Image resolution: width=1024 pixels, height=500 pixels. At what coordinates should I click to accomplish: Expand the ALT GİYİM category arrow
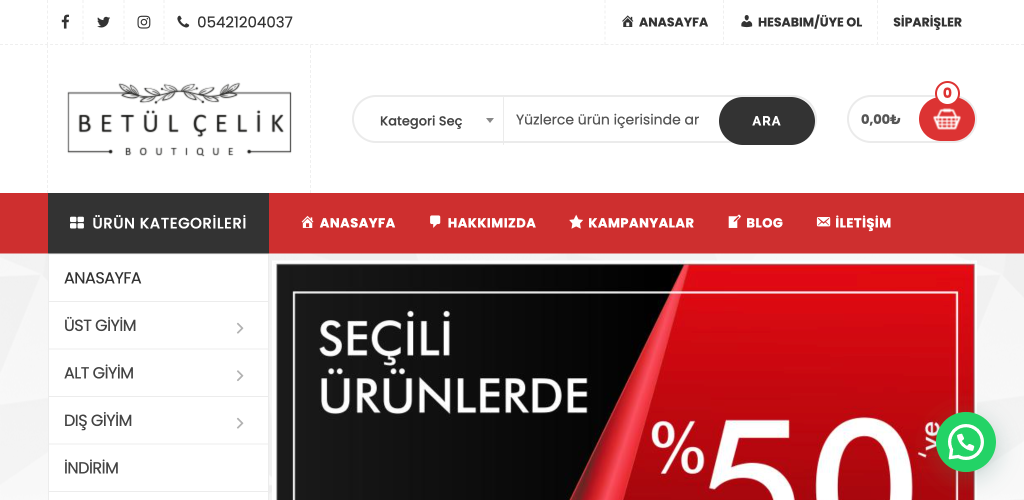pyautogui.click(x=240, y=375)
